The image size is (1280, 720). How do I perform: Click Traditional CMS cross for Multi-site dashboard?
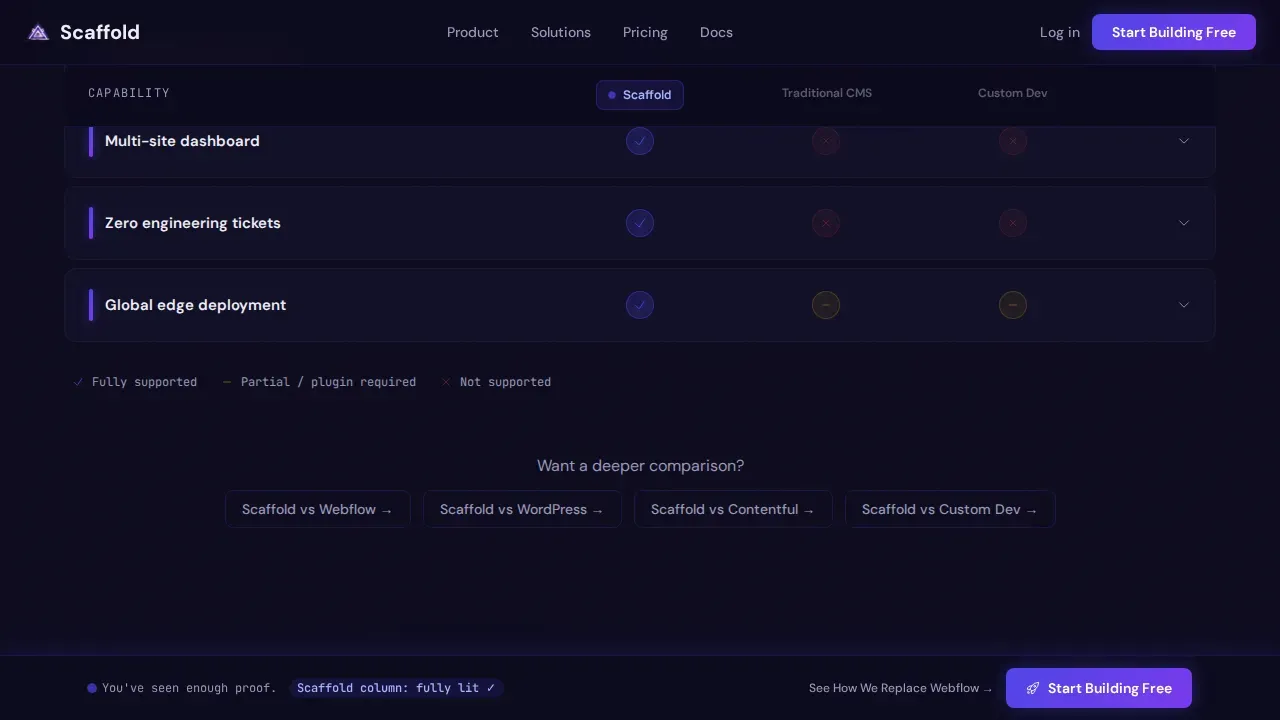[x=826, y=141]
